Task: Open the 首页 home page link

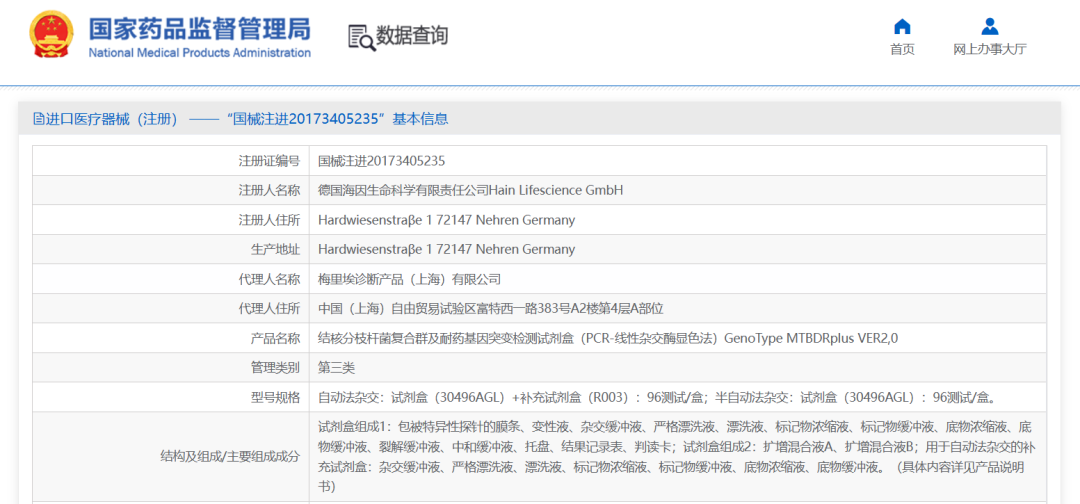Action: 902,50
